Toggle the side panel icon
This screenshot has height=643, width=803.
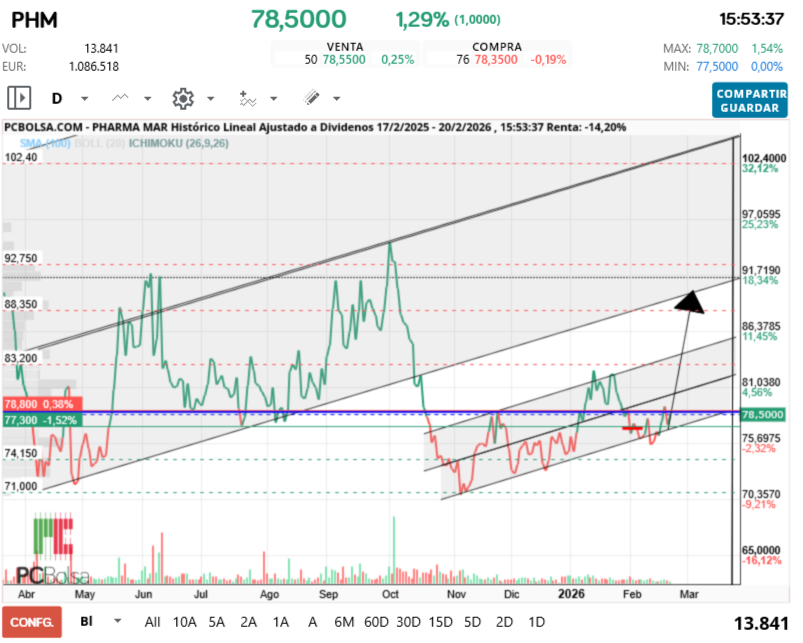(19, 98)
